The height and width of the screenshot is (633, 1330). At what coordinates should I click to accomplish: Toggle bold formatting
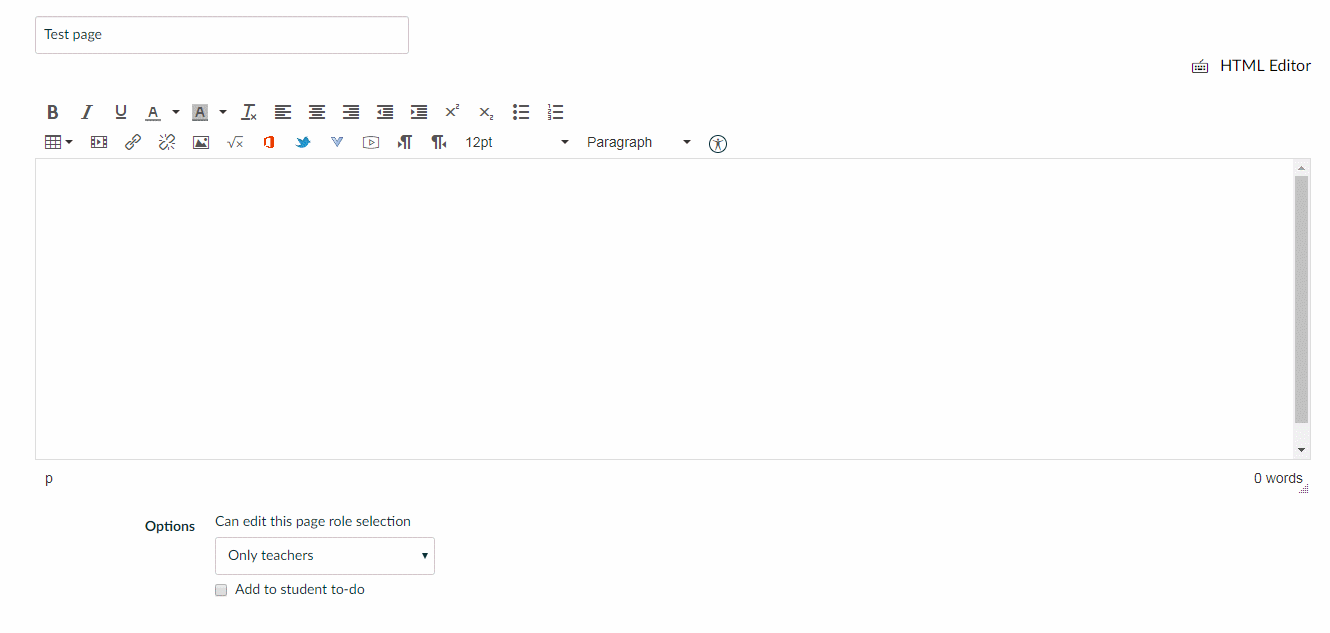(53, 112)
